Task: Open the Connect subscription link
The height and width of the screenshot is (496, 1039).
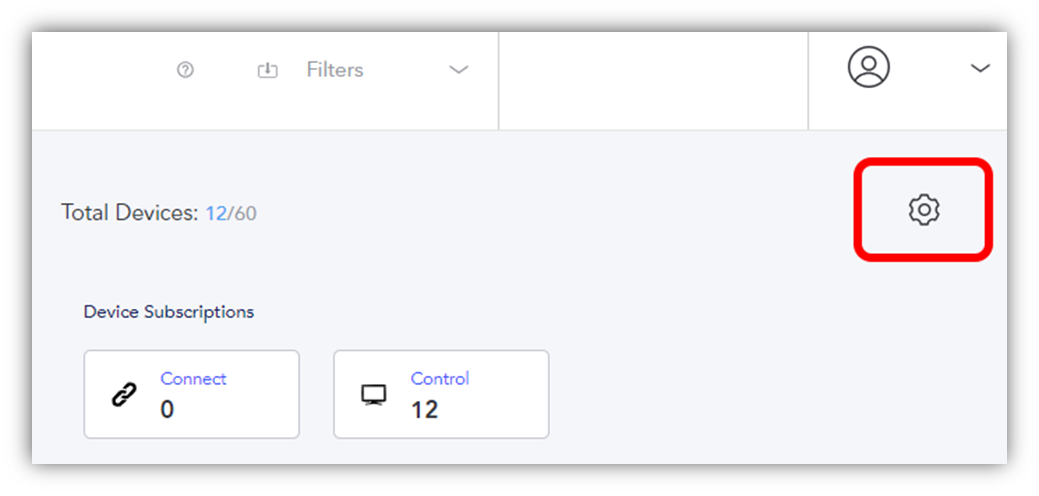Action: coord(193,379)
